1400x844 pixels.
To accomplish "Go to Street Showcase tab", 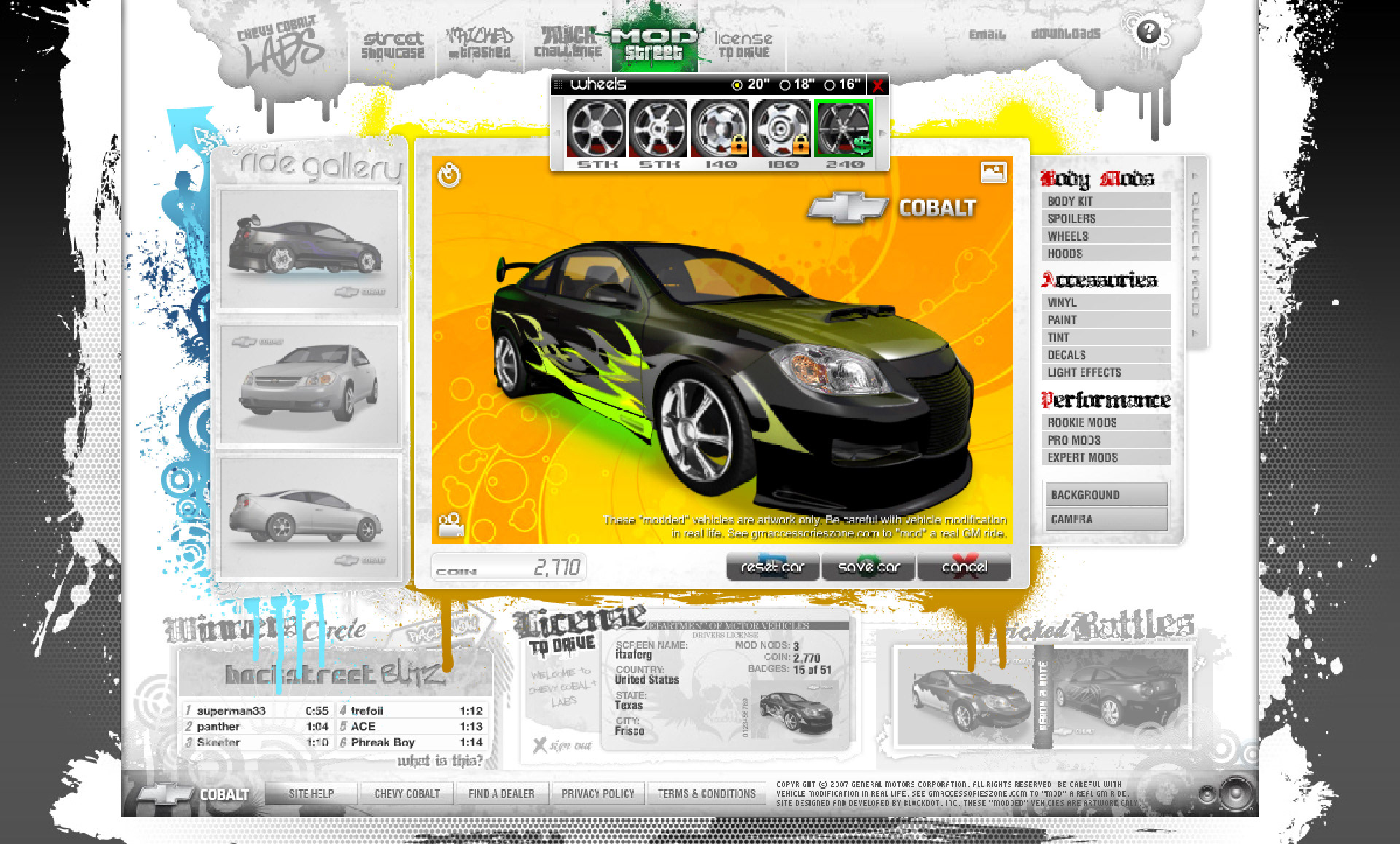I will tap(393, 45).
